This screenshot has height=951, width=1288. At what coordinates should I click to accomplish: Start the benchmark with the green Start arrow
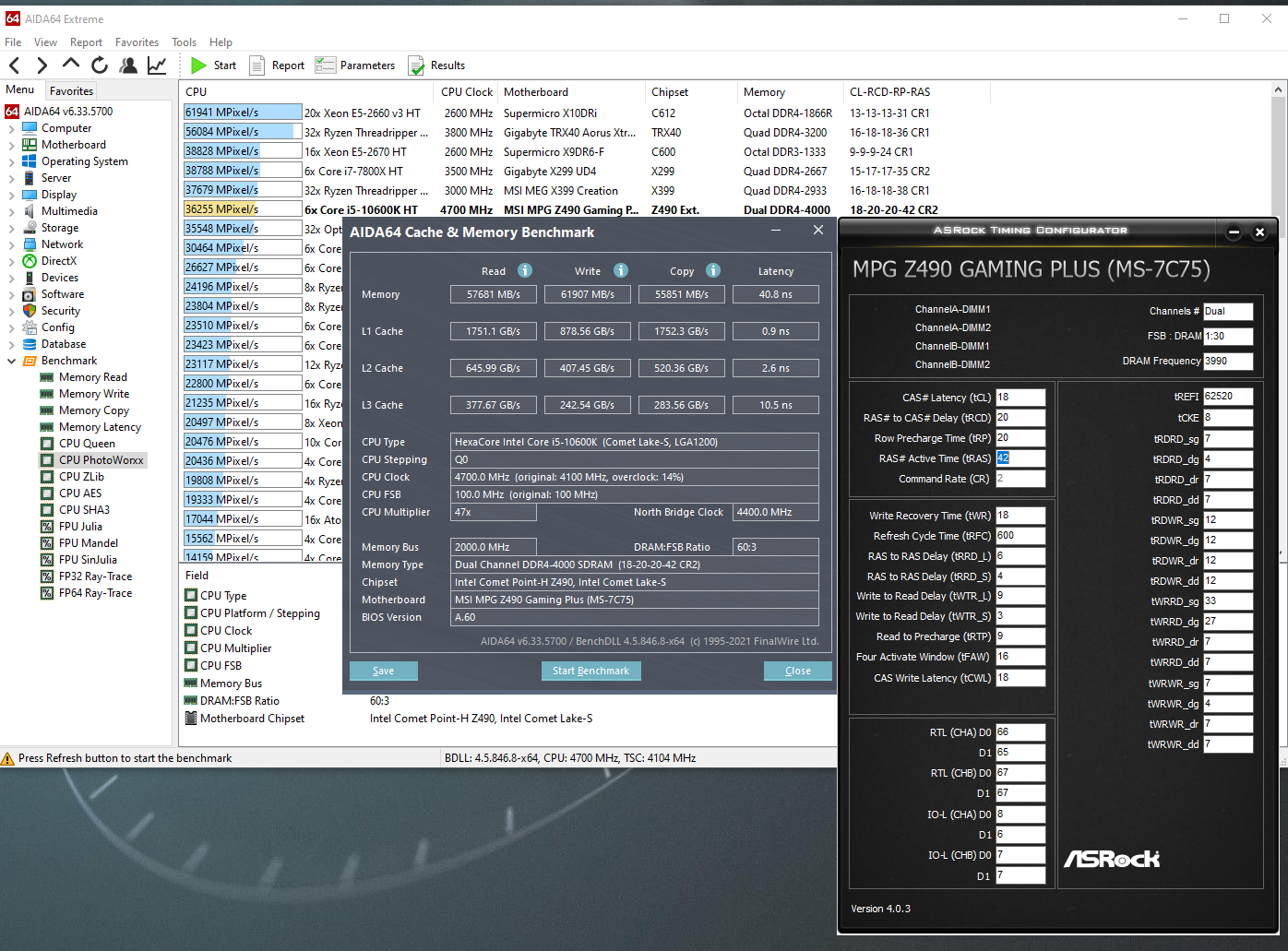click(213, 65)
